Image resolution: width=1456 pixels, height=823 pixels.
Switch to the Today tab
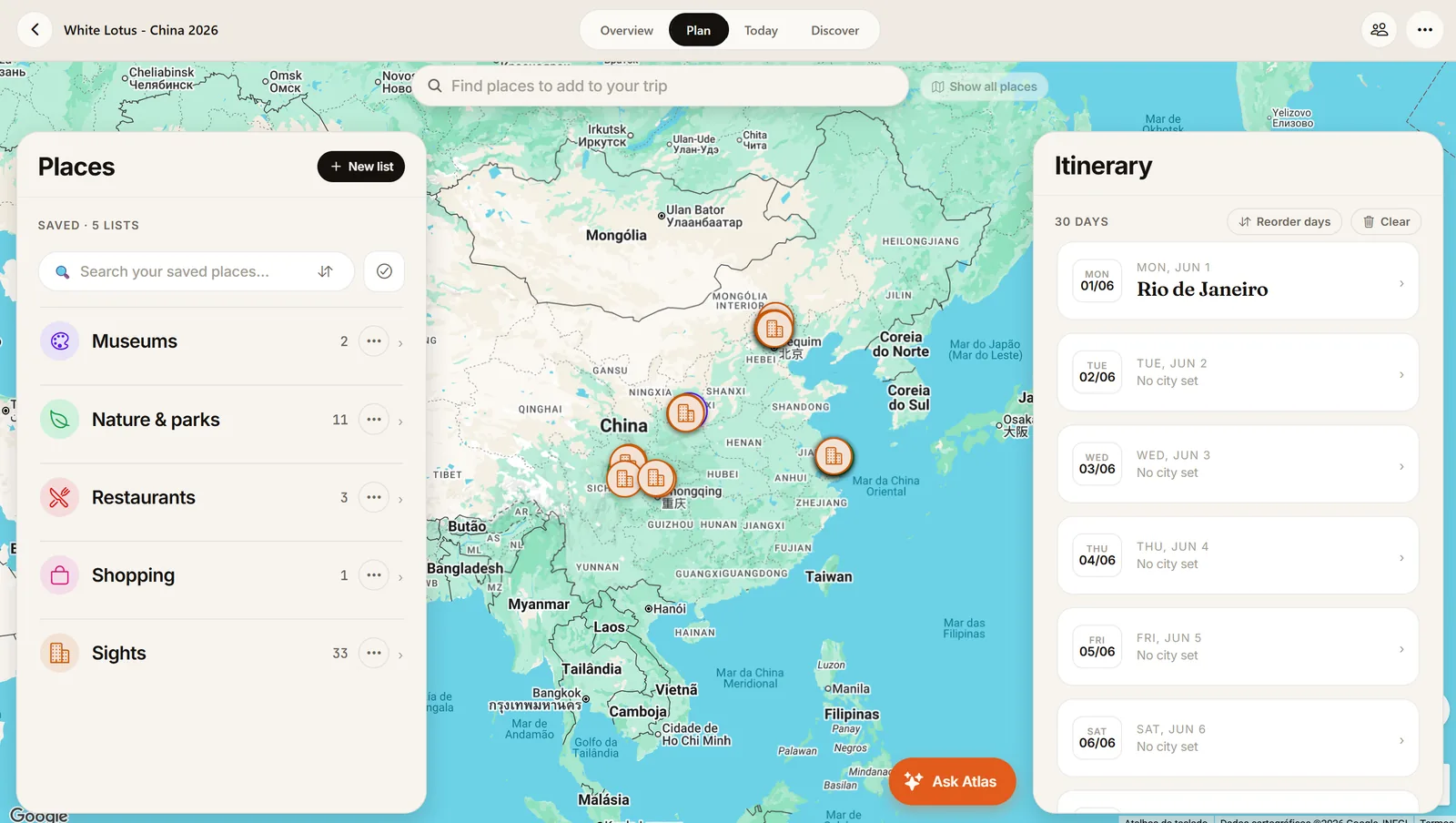click(761, 30)
